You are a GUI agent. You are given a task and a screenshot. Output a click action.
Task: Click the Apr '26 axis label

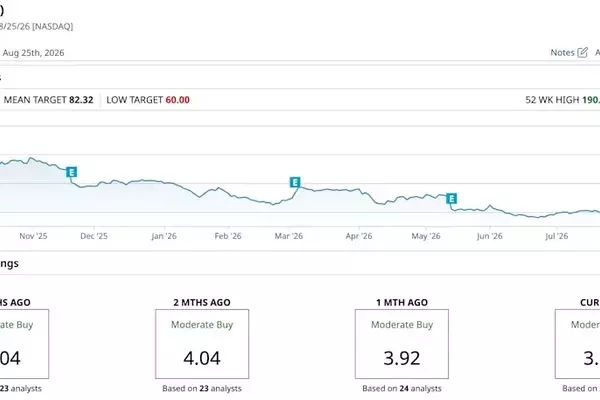point(359,236)
